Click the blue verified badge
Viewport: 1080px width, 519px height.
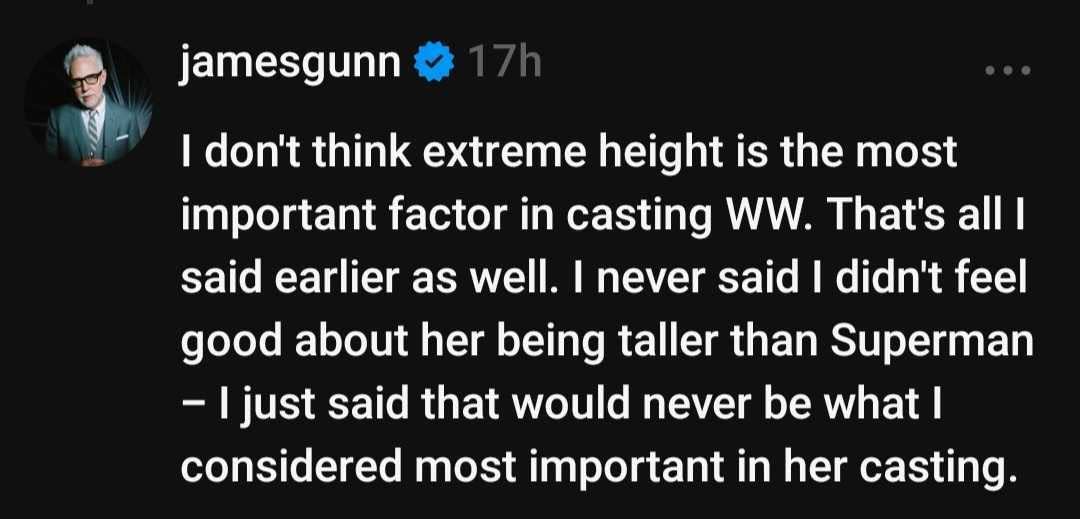[432, 65]
